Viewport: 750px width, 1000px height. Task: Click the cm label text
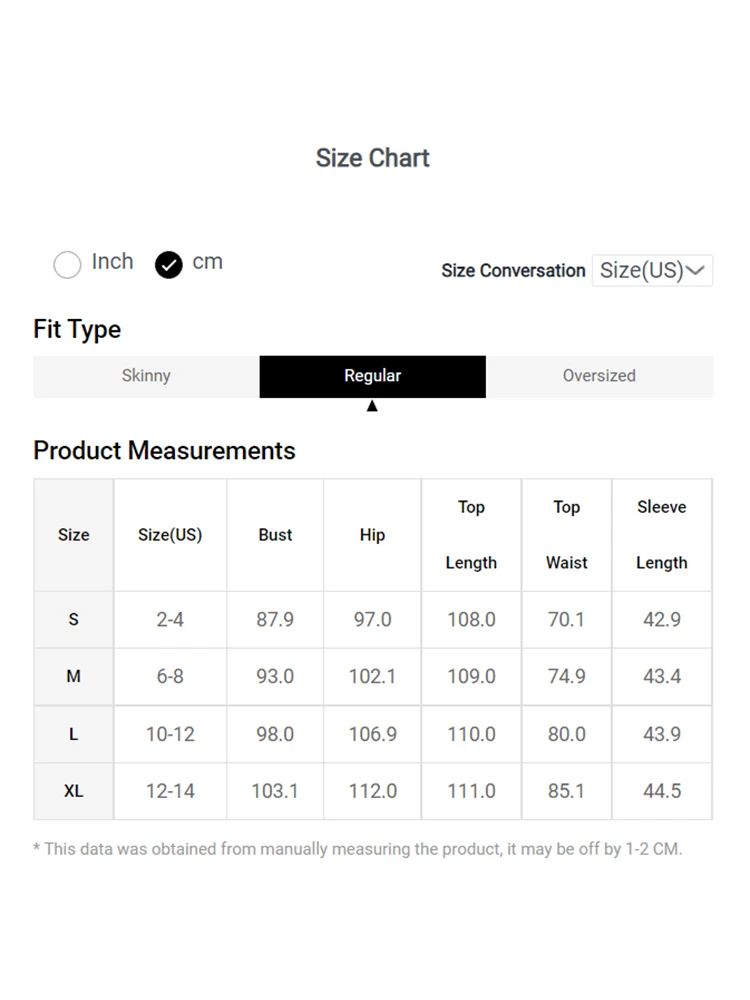(207, 262)
